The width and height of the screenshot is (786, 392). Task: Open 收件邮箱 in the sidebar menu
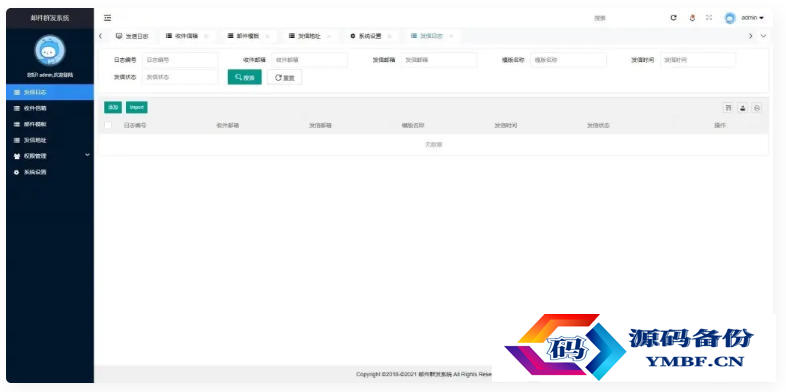(50, 108)
